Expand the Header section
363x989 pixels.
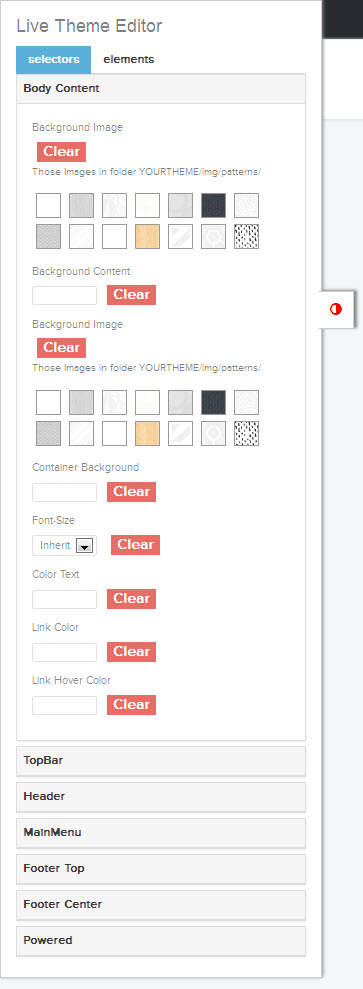[x=161, y=797]
